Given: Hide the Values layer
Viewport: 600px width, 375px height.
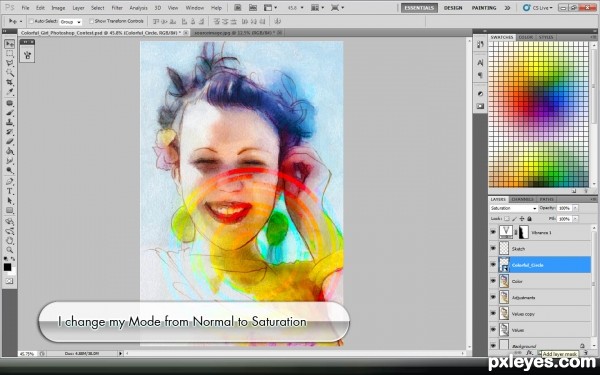Looking at the screenshot, I should [x=493, y=329].
